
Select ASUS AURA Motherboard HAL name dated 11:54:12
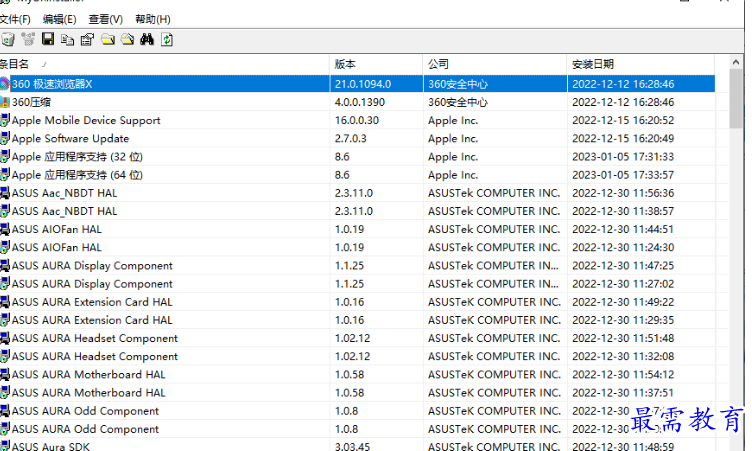tap(88, 375)
